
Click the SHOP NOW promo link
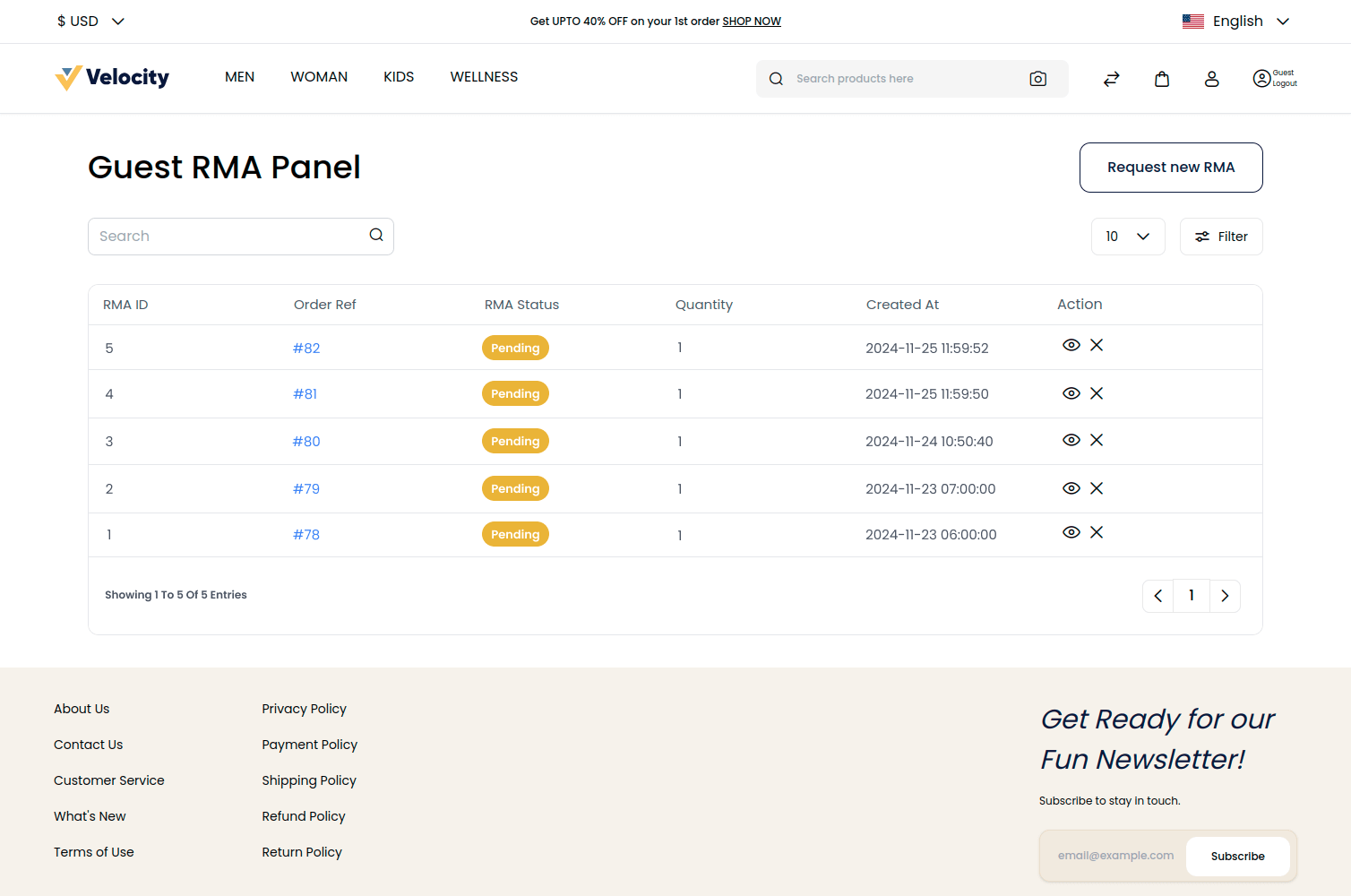click(x=752, y=22)
